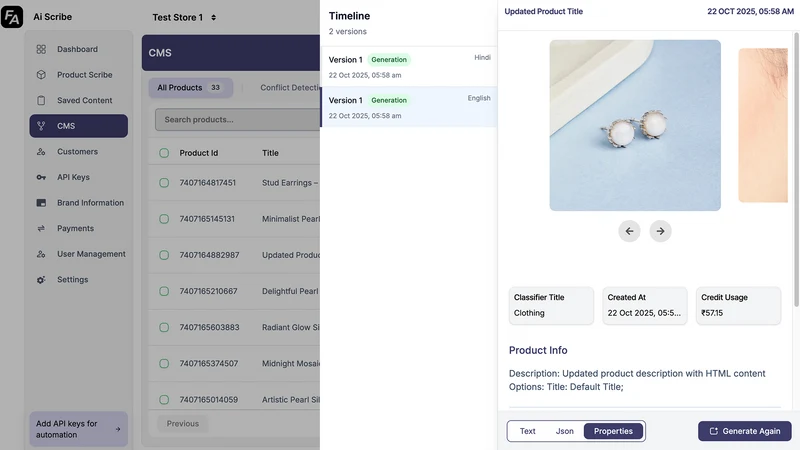Open the Brand Information card icon
The image size is (800, 450).
pos(41,203)
